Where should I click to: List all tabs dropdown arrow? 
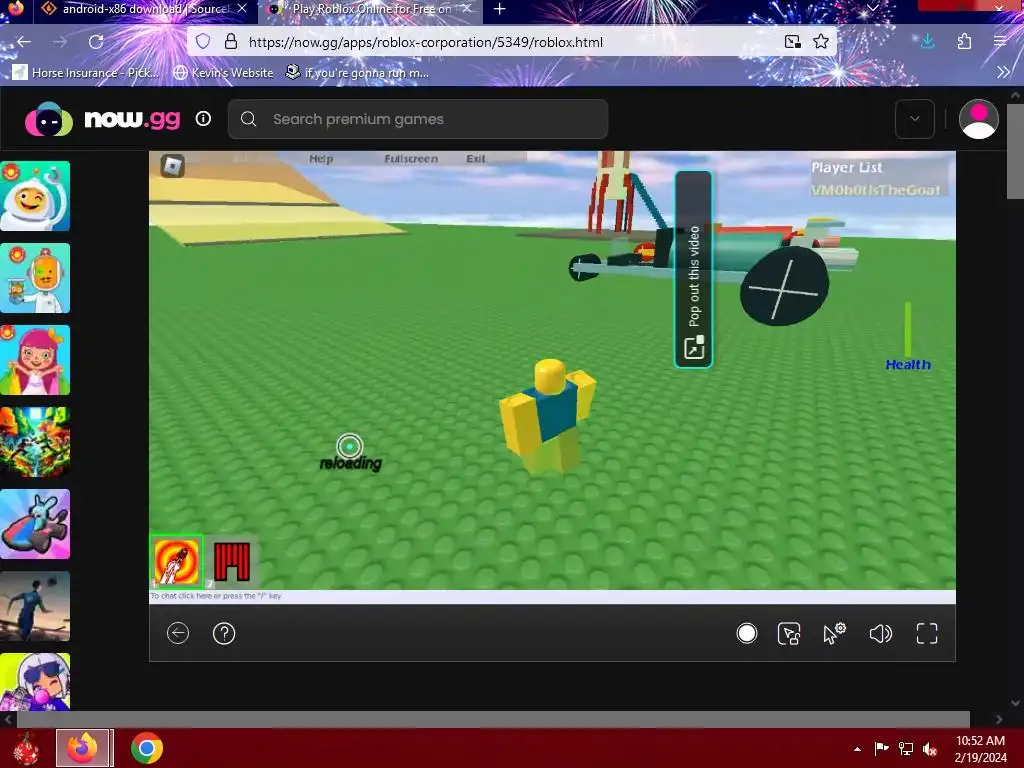coord(872,8)
